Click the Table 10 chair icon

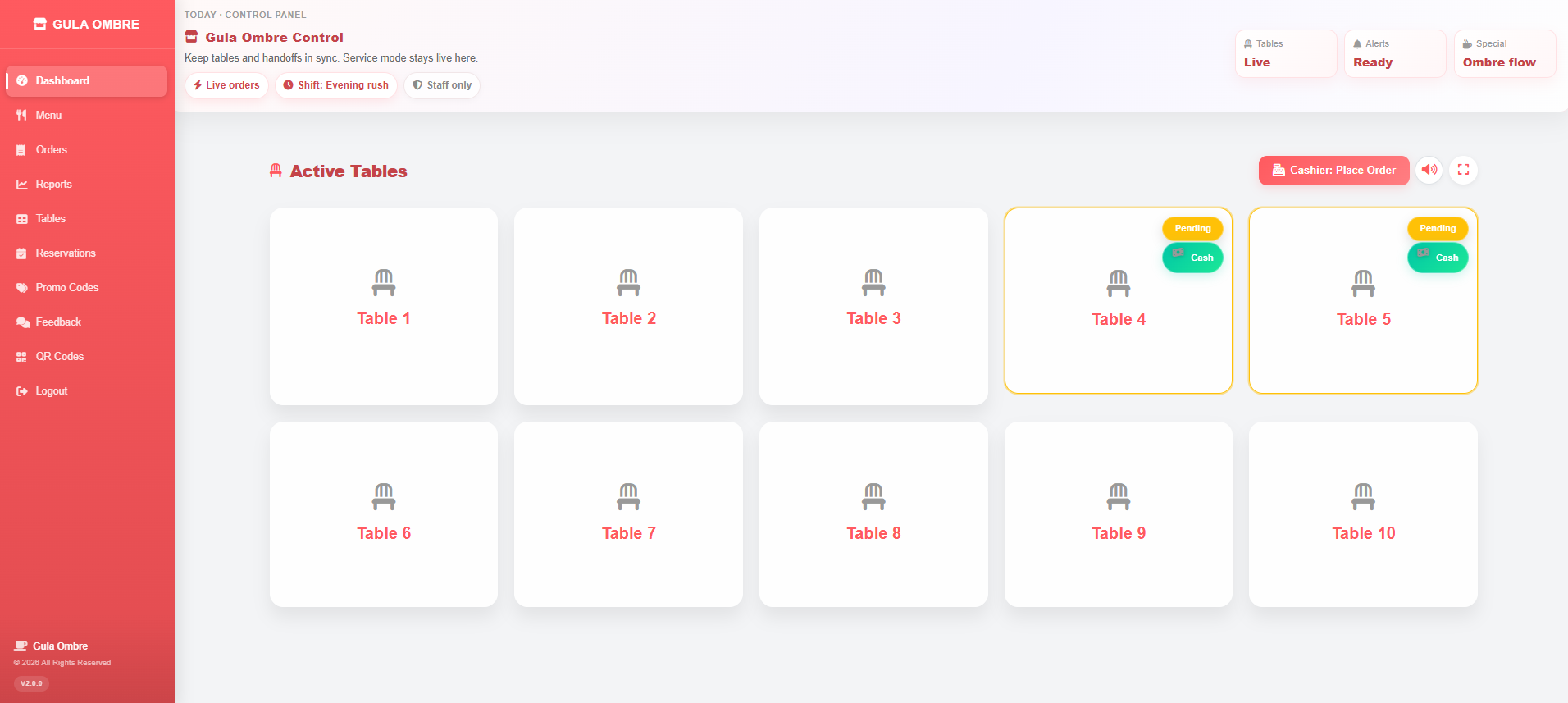1364,496
